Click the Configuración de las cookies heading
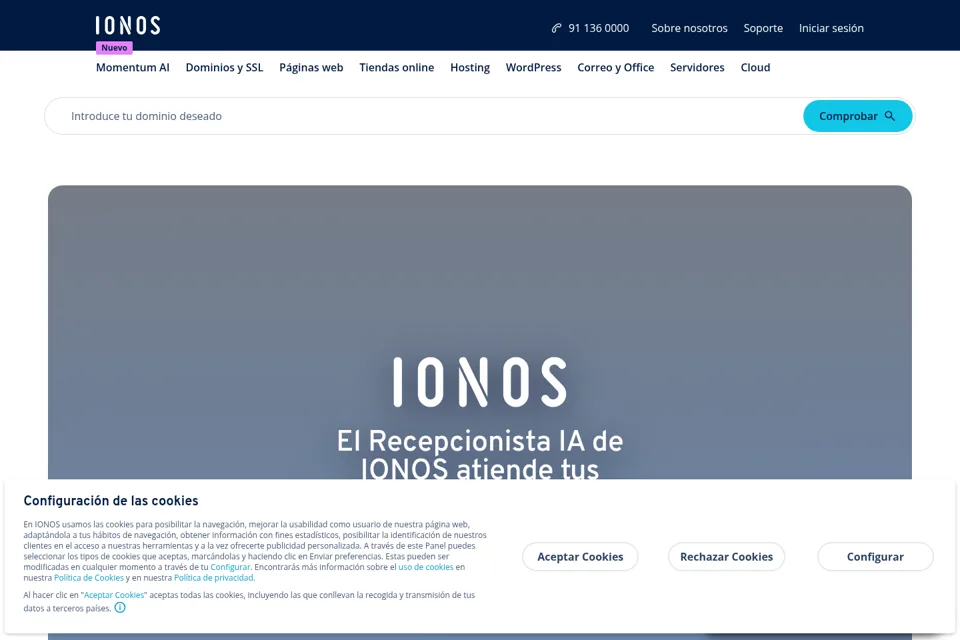The image size is (960, 640). tap(111, 500)
